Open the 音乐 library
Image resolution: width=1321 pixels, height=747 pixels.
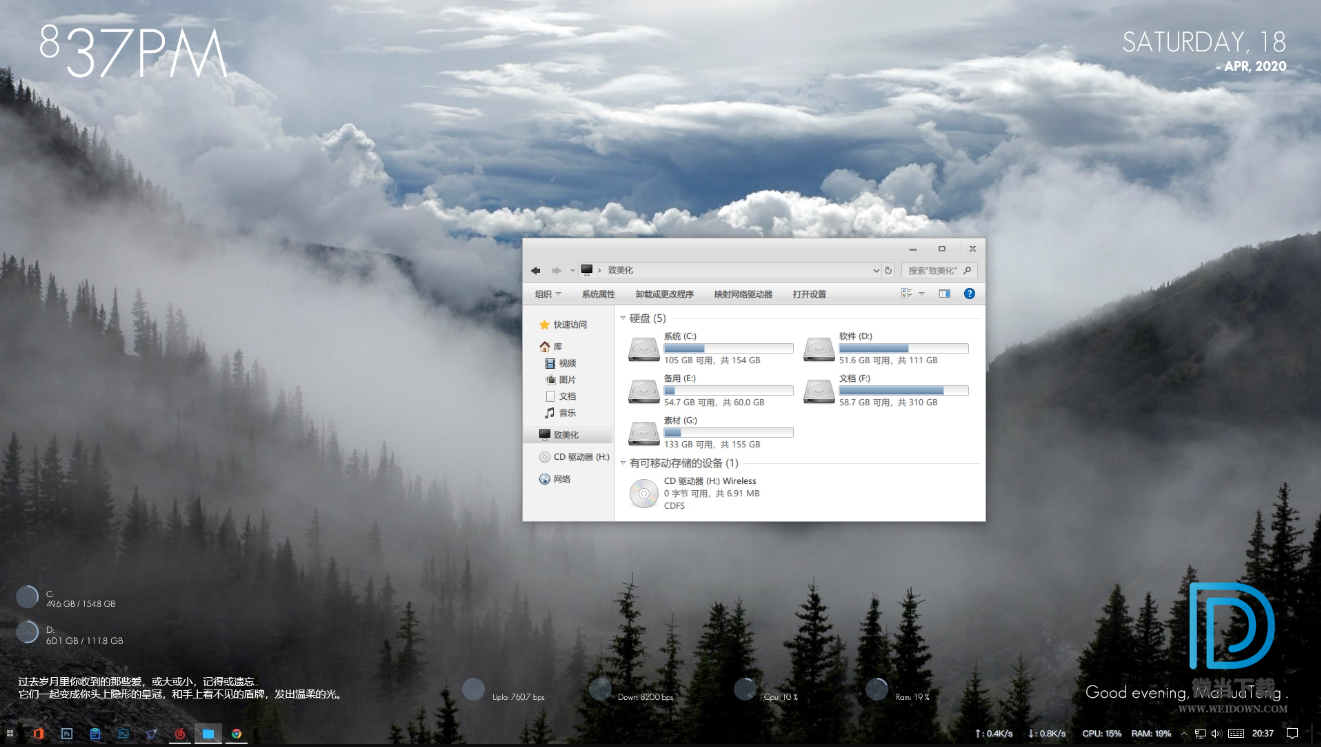(x=561, y=413)
